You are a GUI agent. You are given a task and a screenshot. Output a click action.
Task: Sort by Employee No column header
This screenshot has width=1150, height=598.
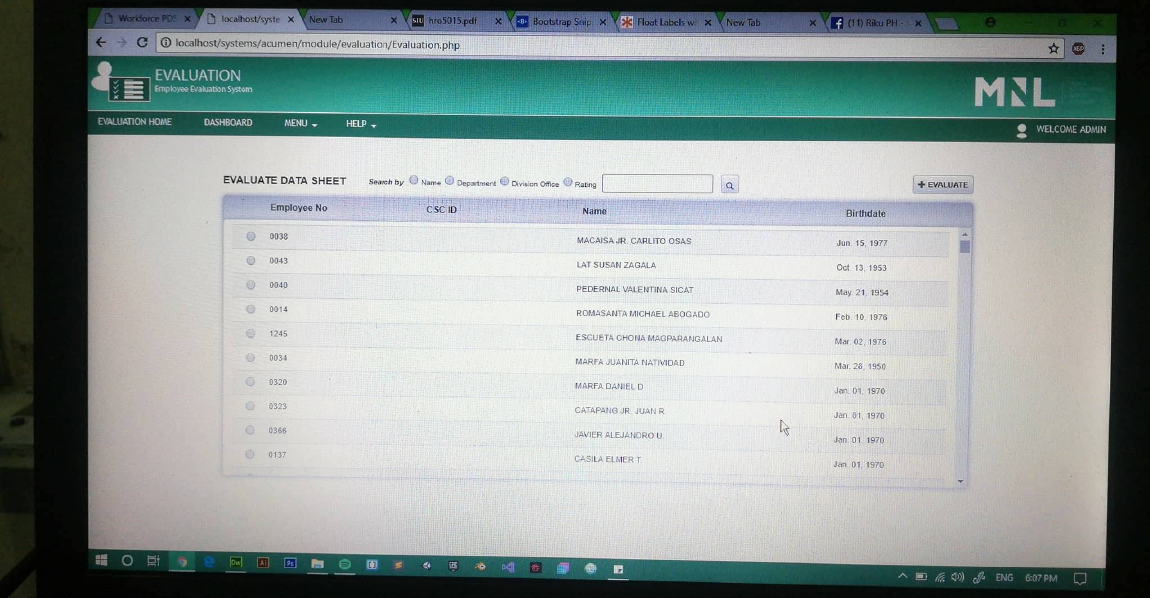click(x=299, y=208)
